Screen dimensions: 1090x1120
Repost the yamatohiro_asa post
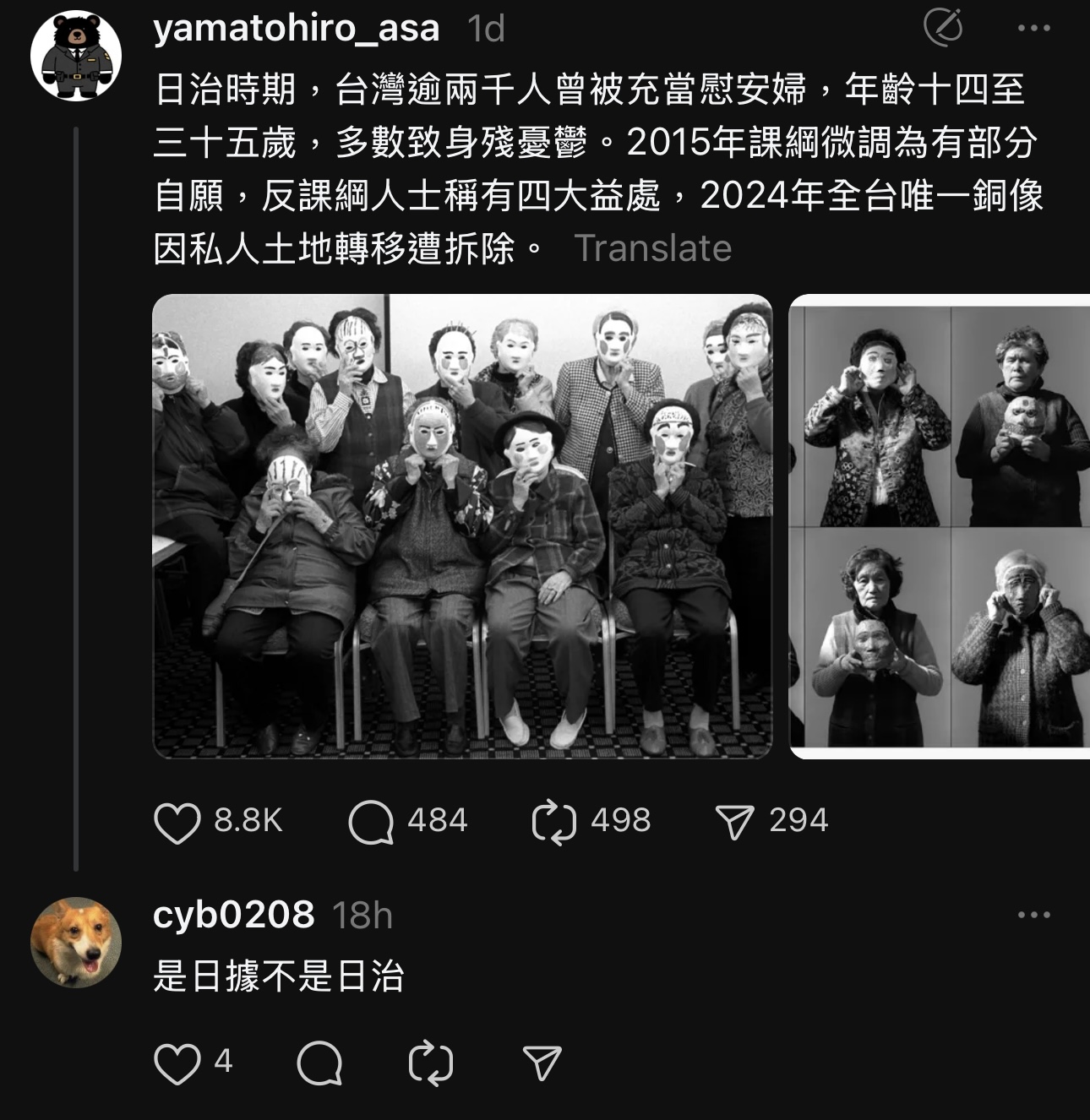554,822
